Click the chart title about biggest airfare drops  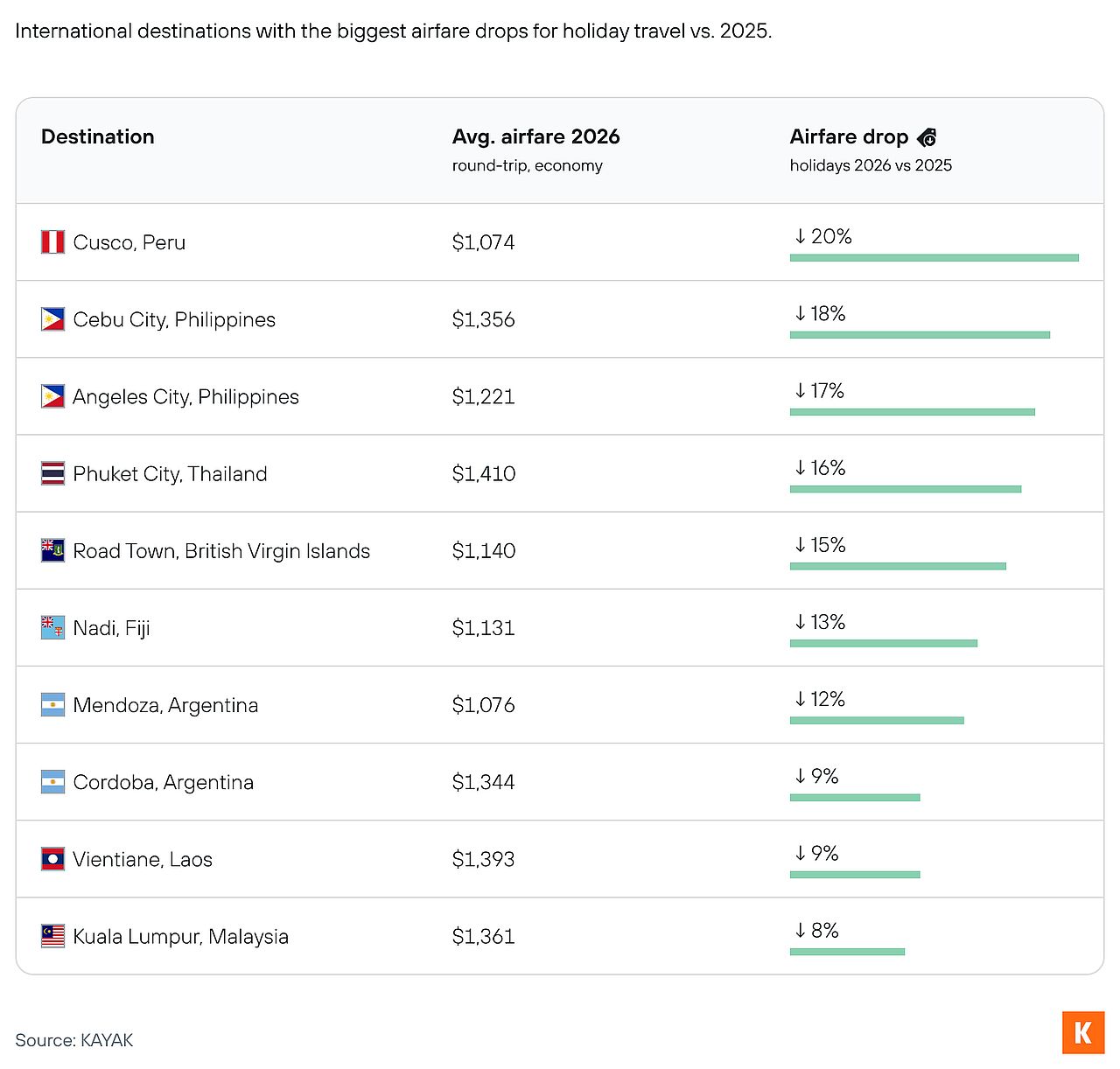pyautogui.click(x=394, y=31)
